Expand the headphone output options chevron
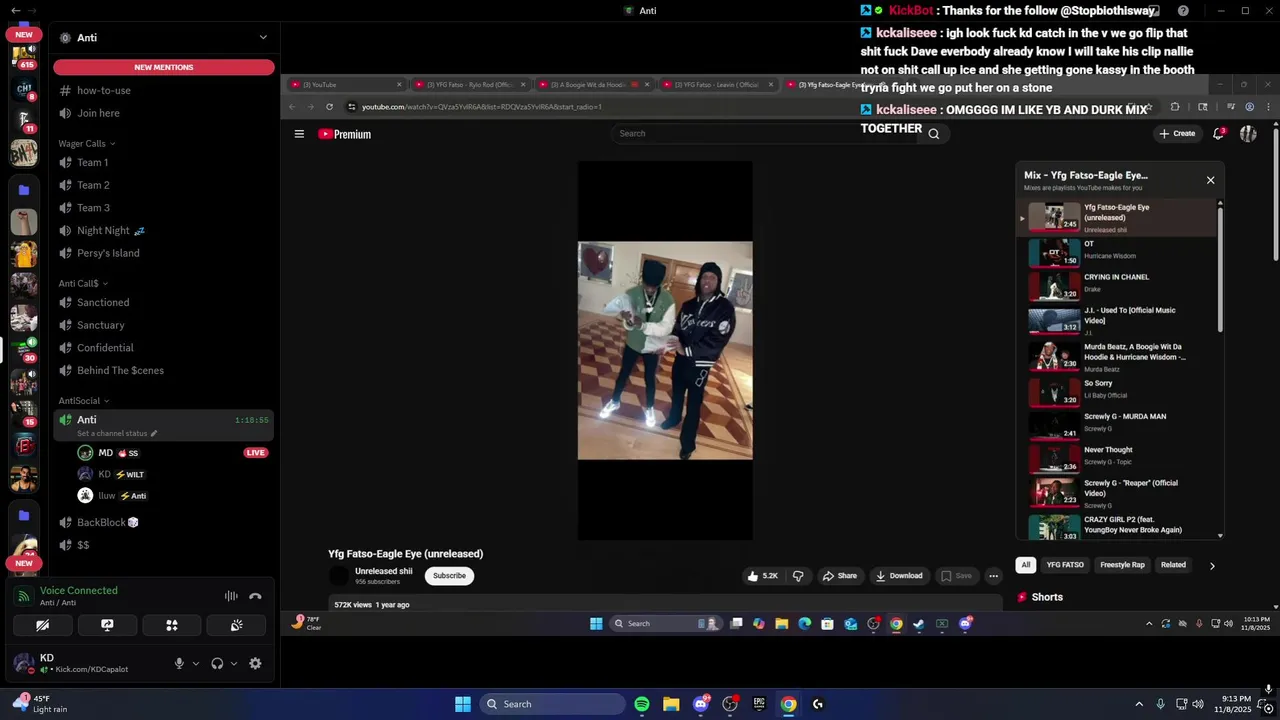This screenshot has width=1280, height=720. point(234,663)
